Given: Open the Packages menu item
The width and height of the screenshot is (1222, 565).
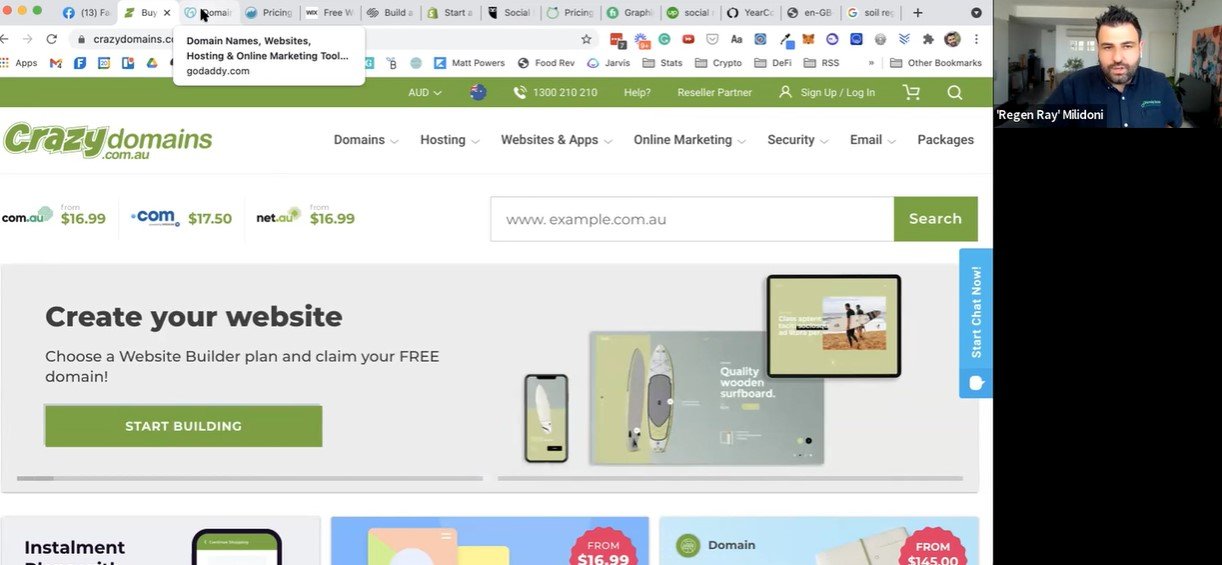Looking at the screenshot, I should click(x=945, y=140).
